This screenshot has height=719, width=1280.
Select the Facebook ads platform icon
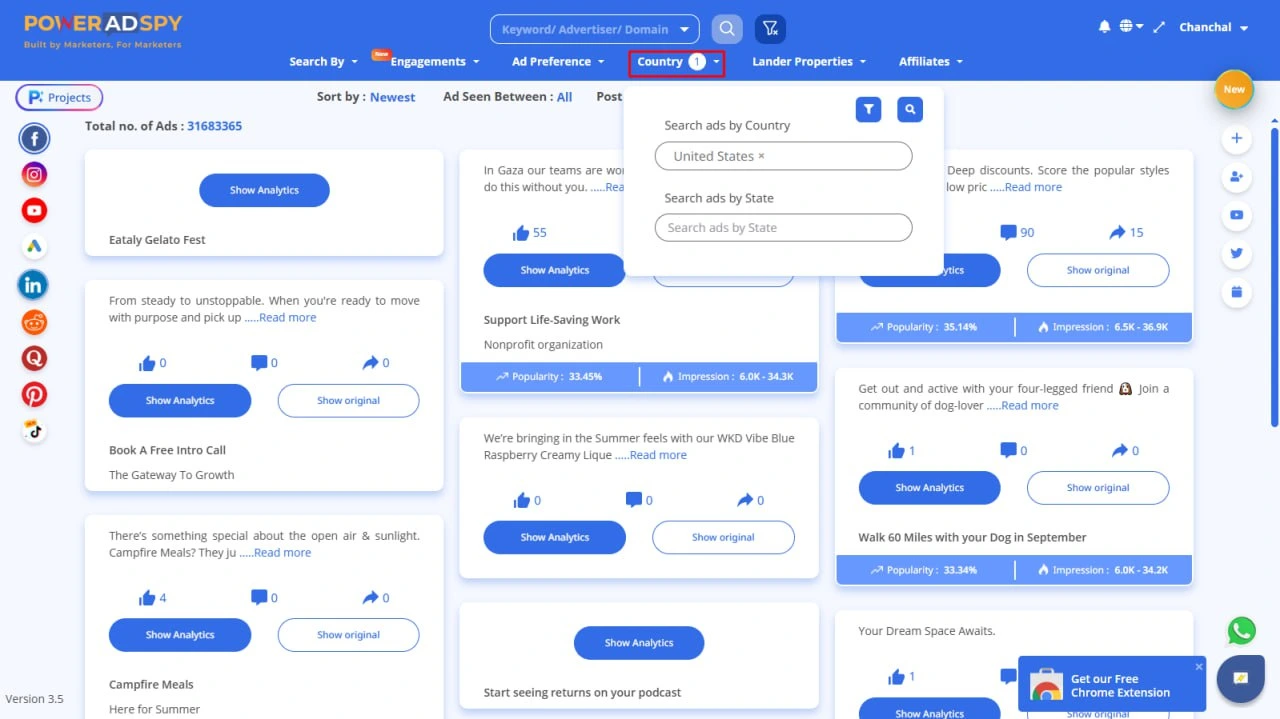[34, 139]
